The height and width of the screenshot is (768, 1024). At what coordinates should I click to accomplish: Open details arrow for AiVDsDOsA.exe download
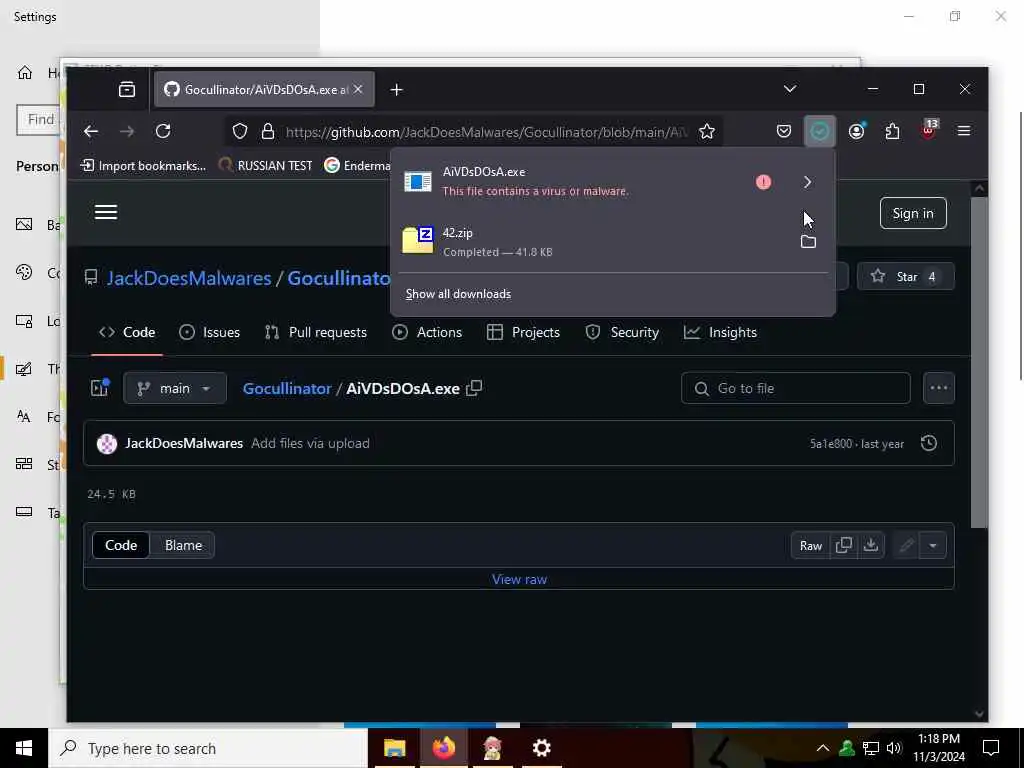[x=807, y=182]
